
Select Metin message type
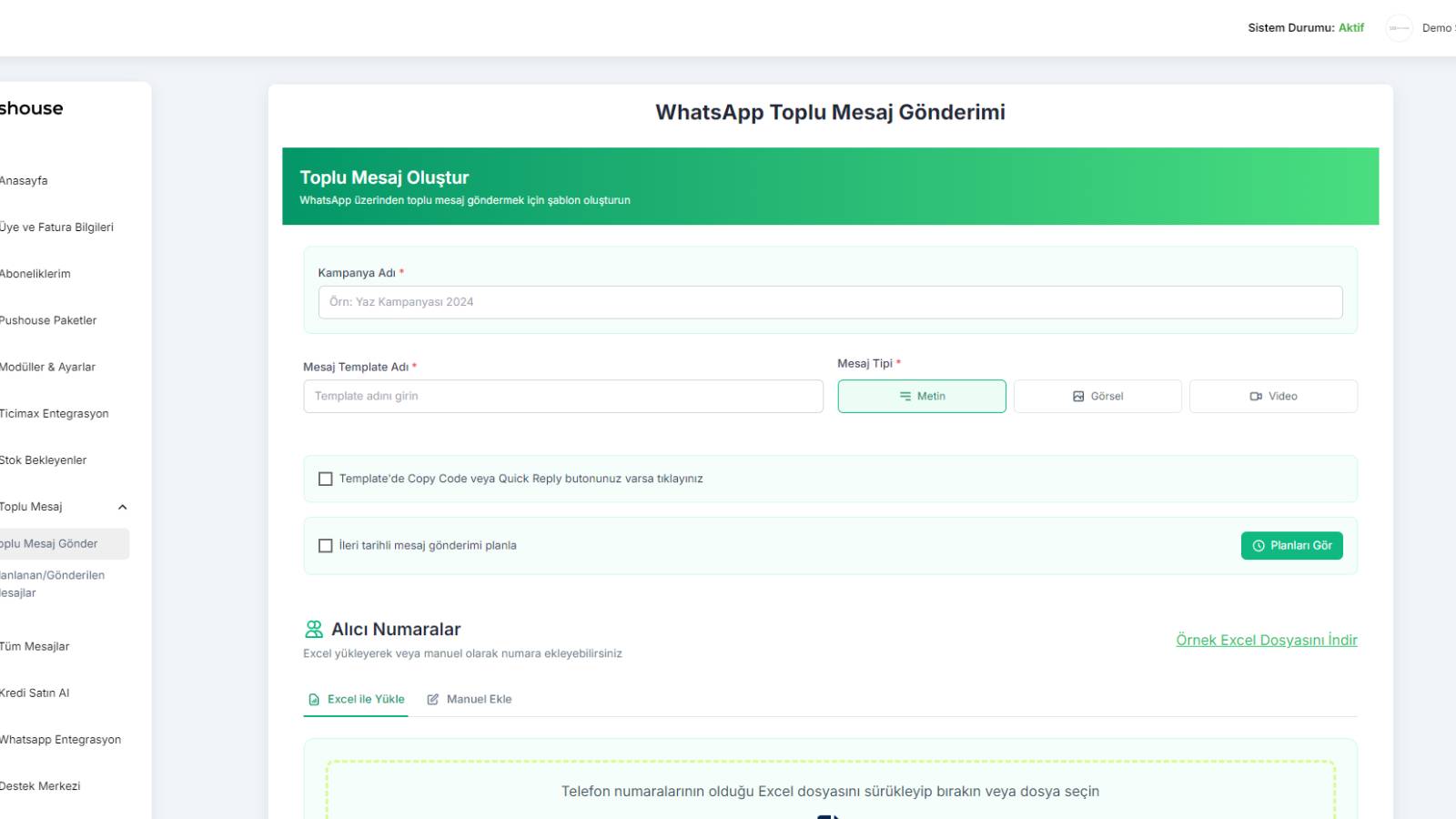[x=922, y=396]
